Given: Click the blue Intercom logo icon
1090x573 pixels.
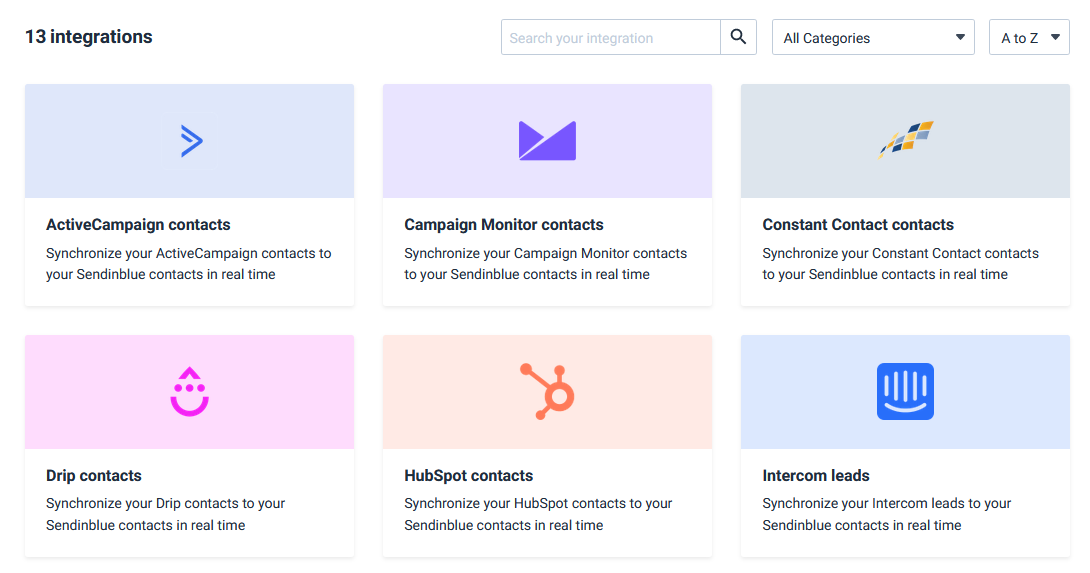Looking at the screenshot, I should (x=905, y=392).
